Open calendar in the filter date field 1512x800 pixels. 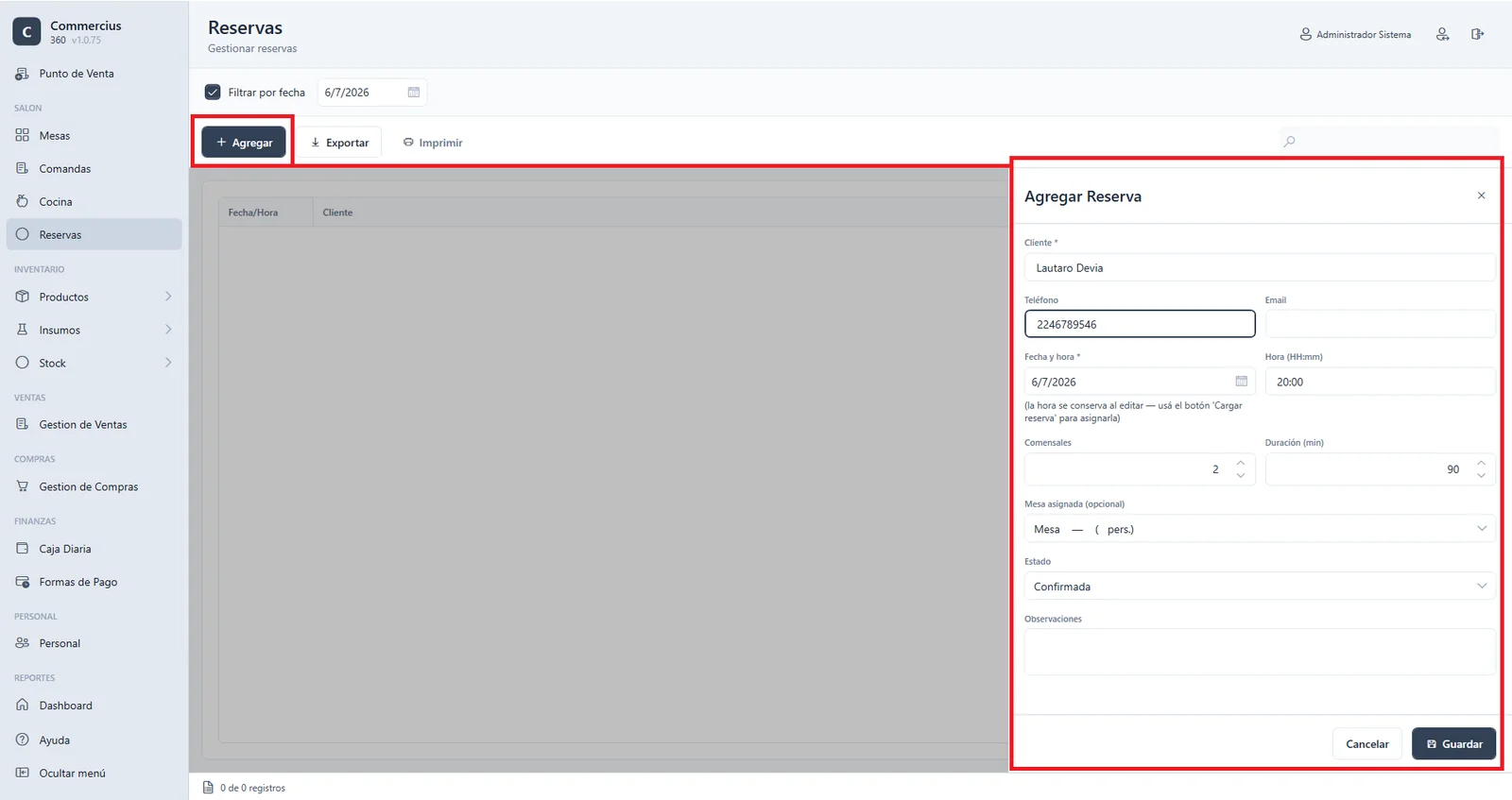(x=414, y=93)
